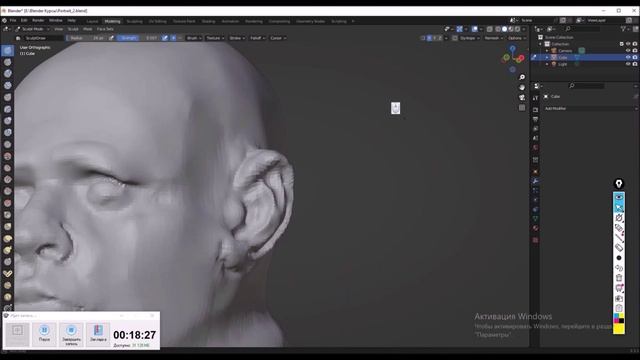Hide the Cube object in outliner
Screen dimensions: 640x360
(x=628, y=58)
